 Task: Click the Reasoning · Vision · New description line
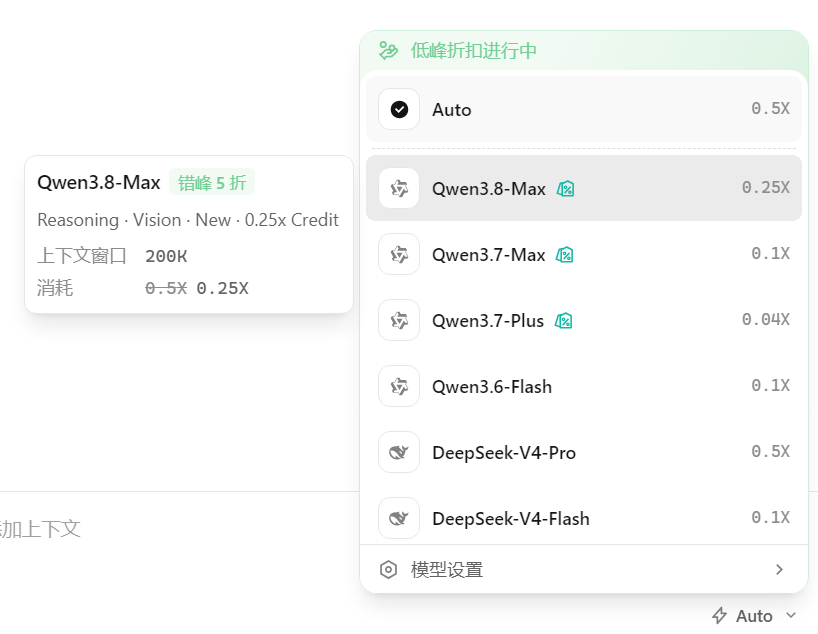(x=188, y=220)
